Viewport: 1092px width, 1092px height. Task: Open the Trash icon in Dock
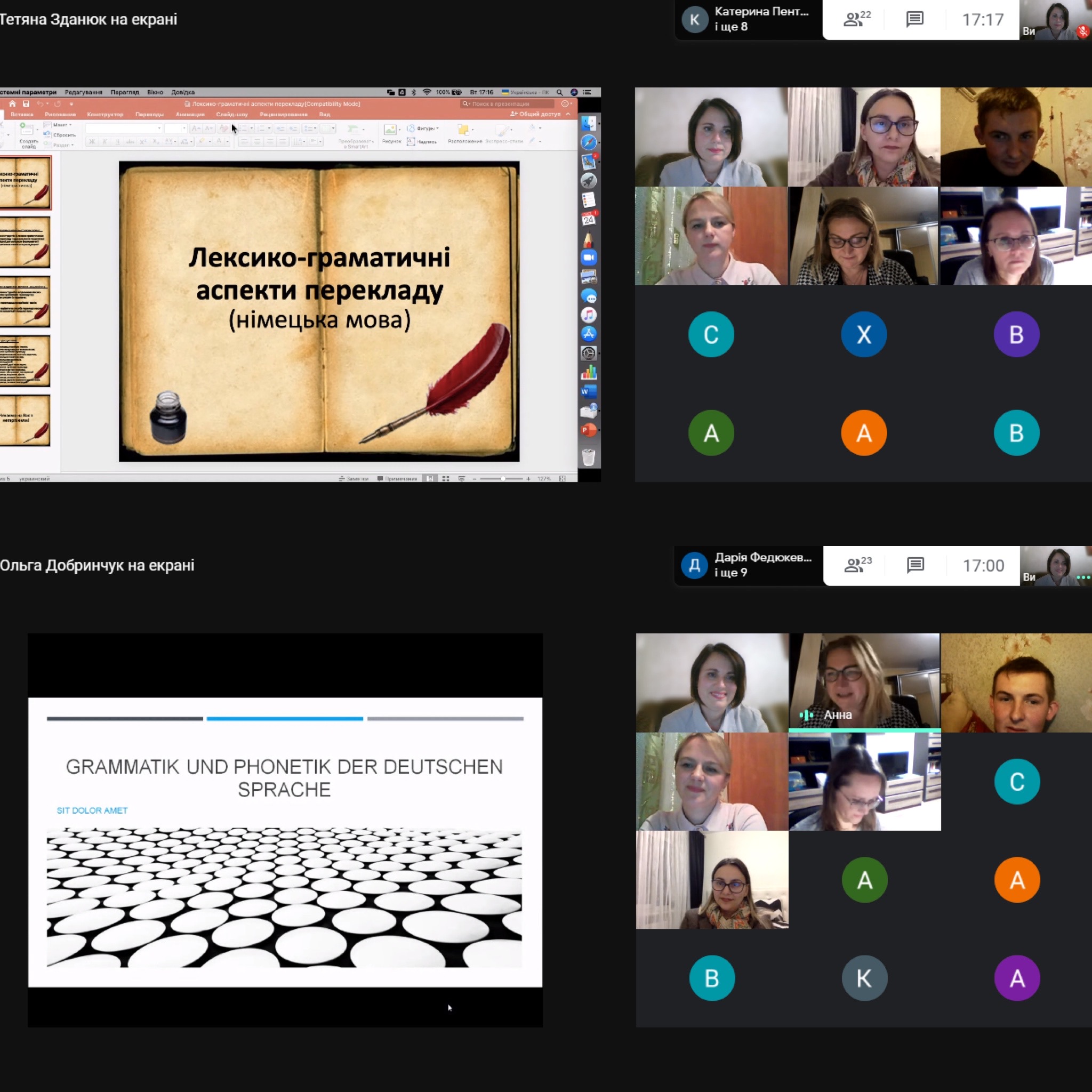(x=589, y=457)
